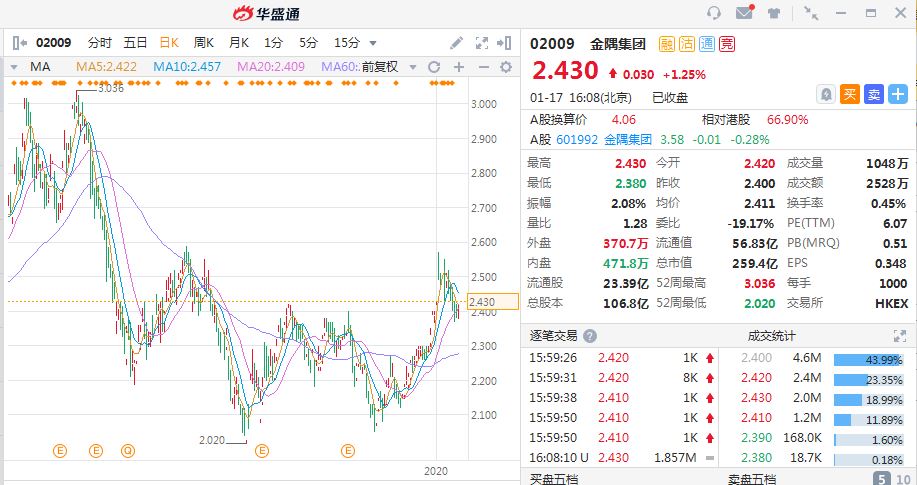
Task: Click the 成交量 value 1048万
Action: click(887, 164)
